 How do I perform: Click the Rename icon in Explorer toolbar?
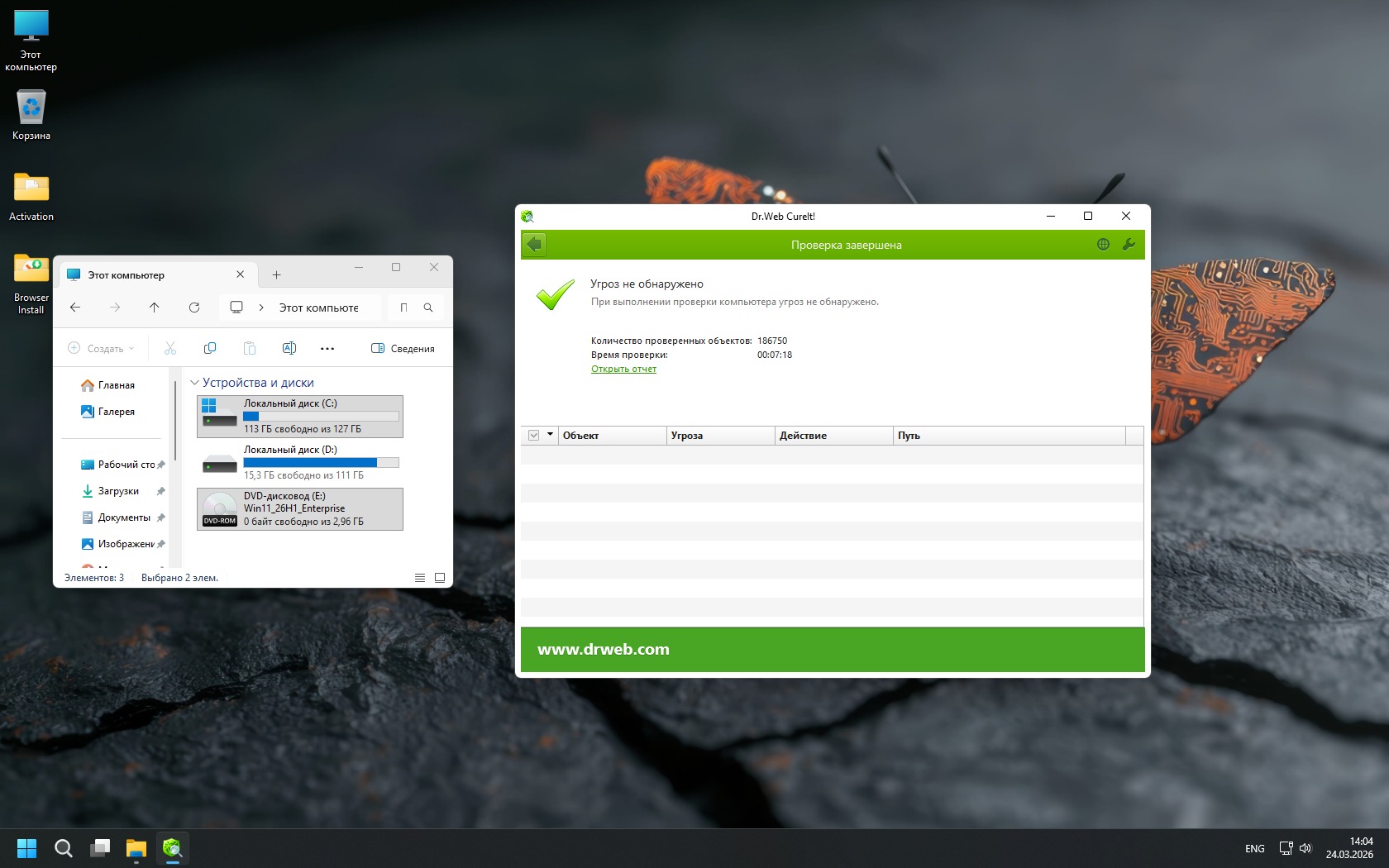coord(289,349)
